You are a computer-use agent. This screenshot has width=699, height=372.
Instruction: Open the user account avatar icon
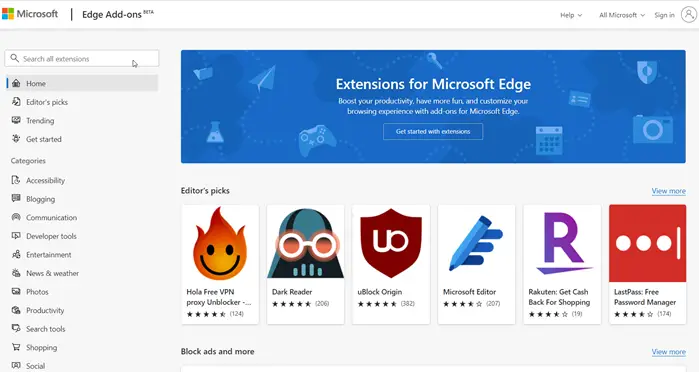689,15
